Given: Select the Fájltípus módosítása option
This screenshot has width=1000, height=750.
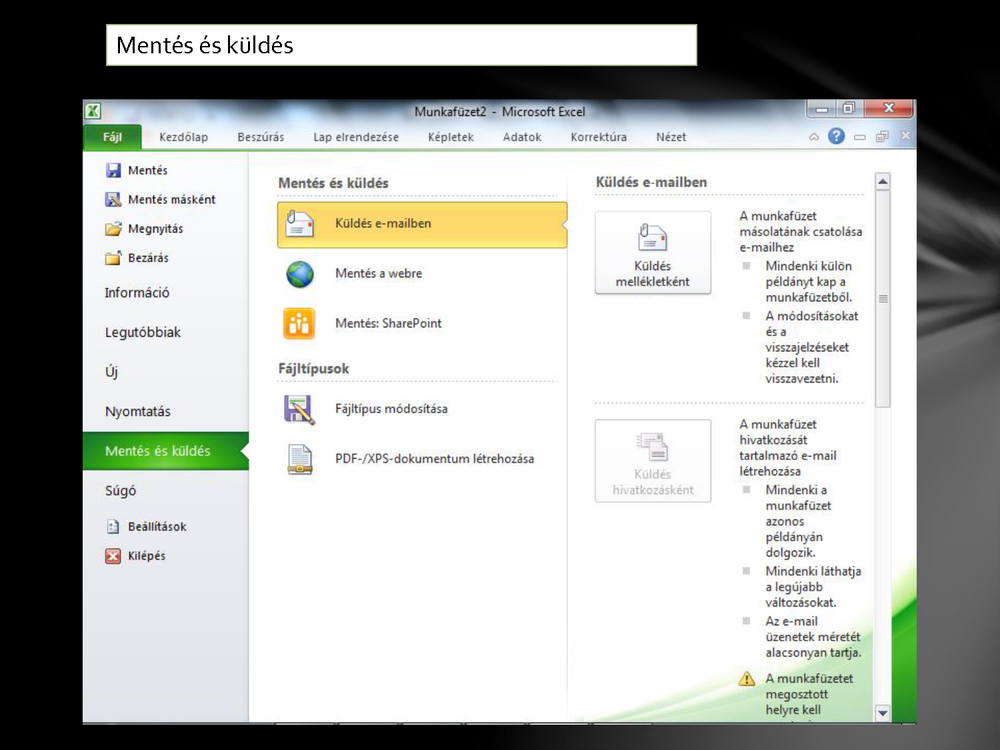Looking at the screenshot, I should click(422, 409).
